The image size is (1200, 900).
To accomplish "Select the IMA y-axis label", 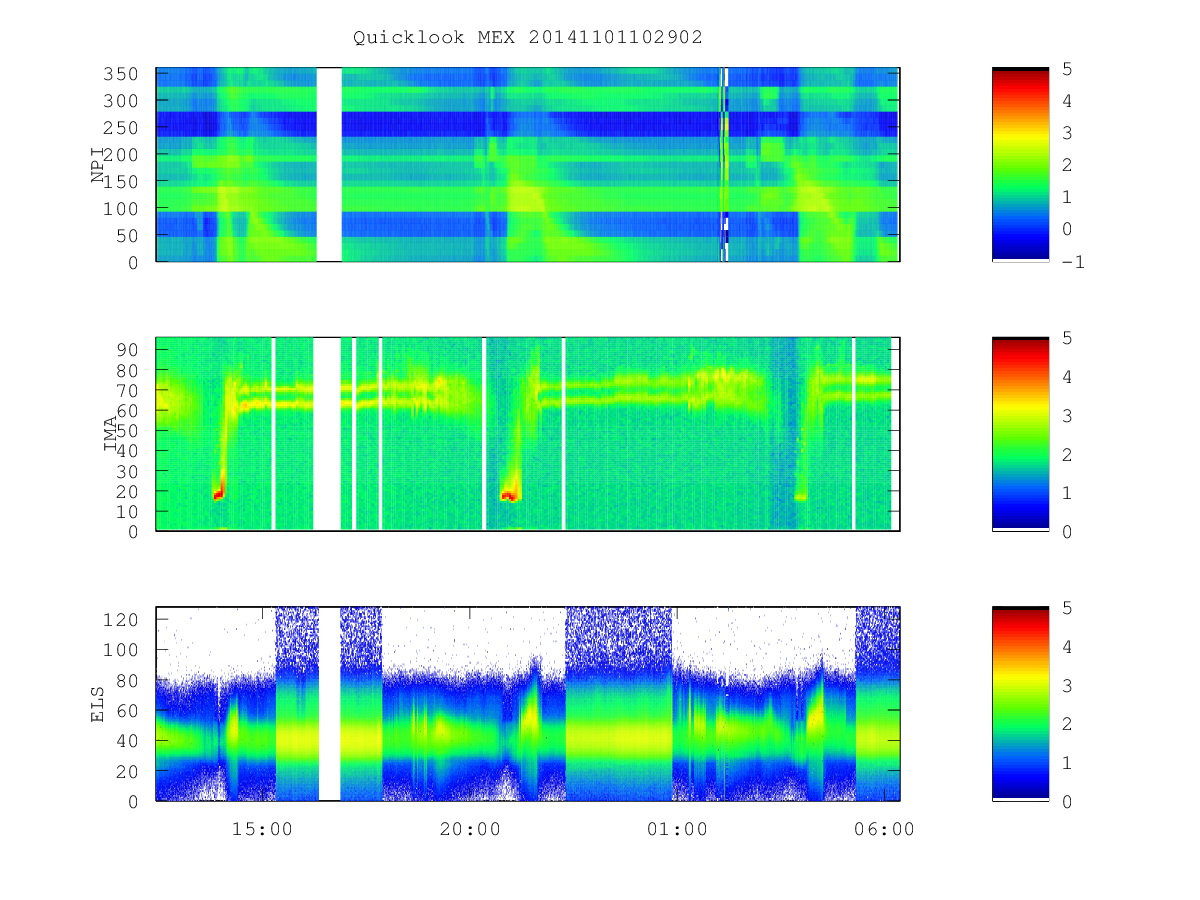I will (110, 435).
